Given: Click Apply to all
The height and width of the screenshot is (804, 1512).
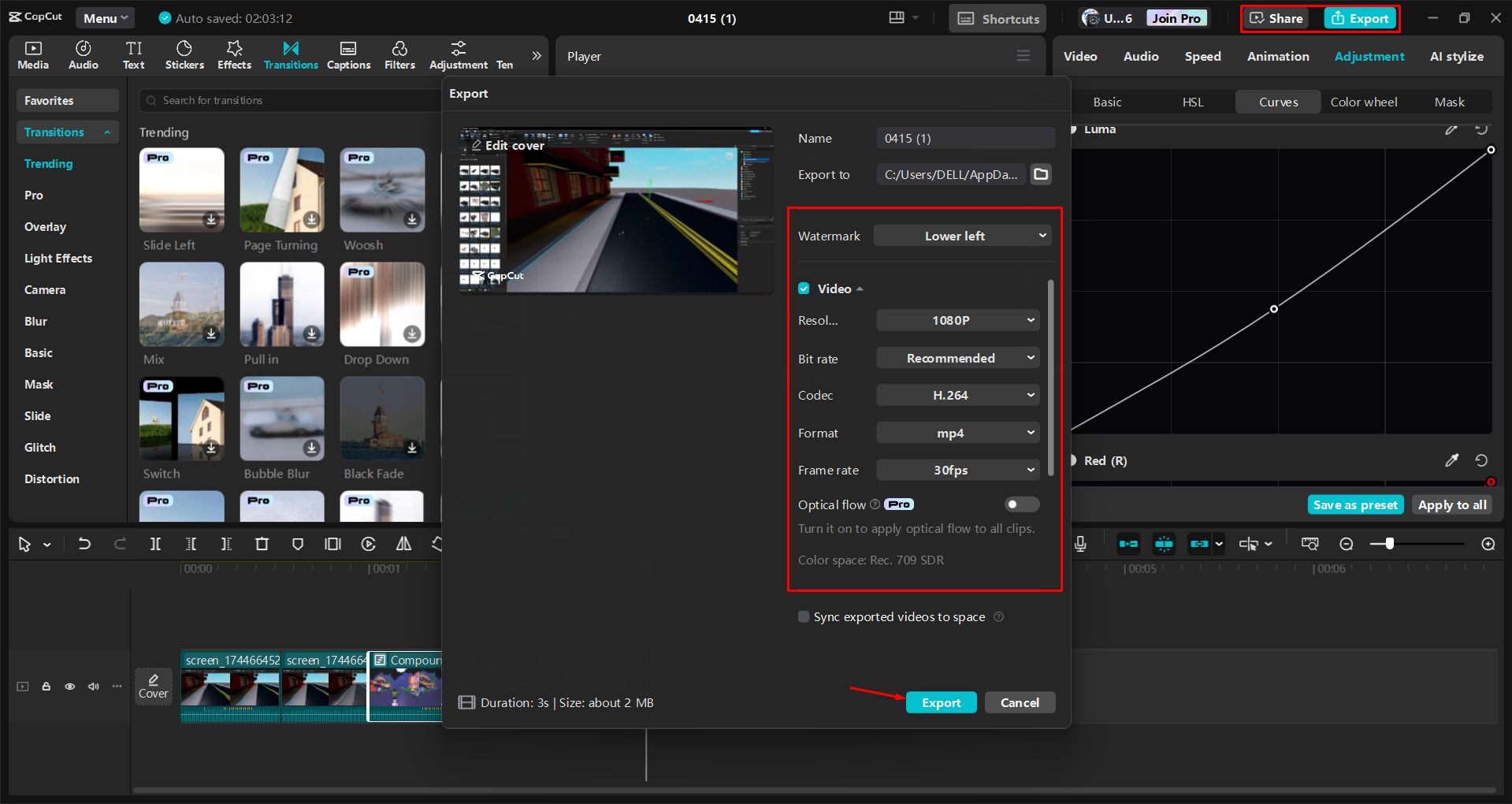Looking at the screenshot, I should [x=1452, y=504].
